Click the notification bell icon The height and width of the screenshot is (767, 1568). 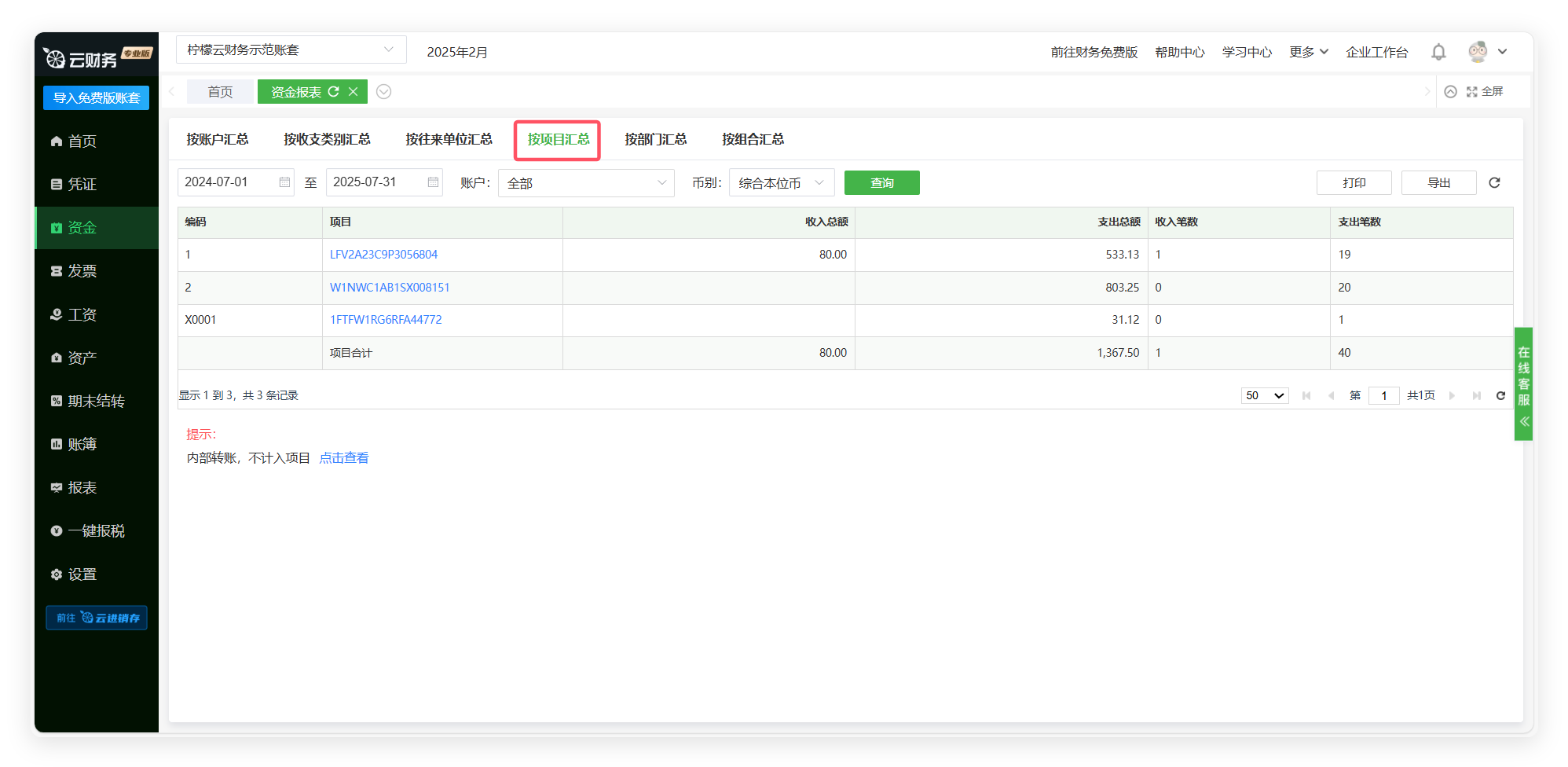(1438, 52)
